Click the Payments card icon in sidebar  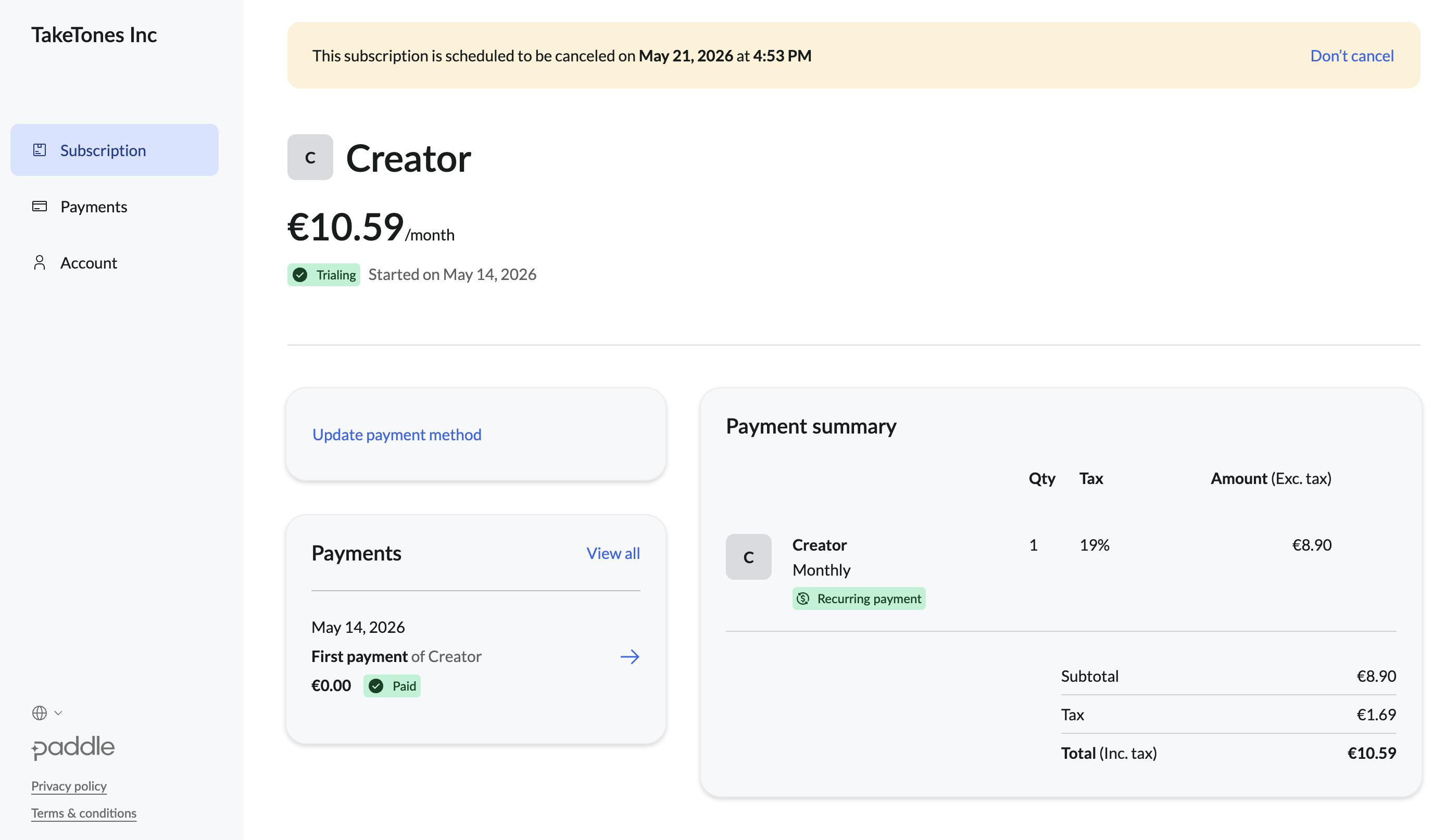(39, 206)
